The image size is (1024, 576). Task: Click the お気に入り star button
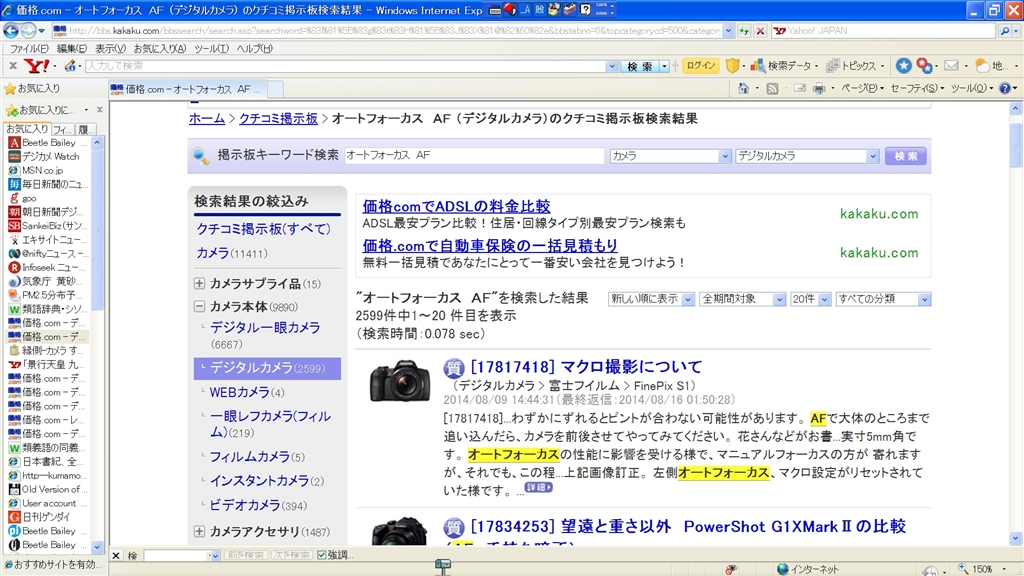pos(32,88)
